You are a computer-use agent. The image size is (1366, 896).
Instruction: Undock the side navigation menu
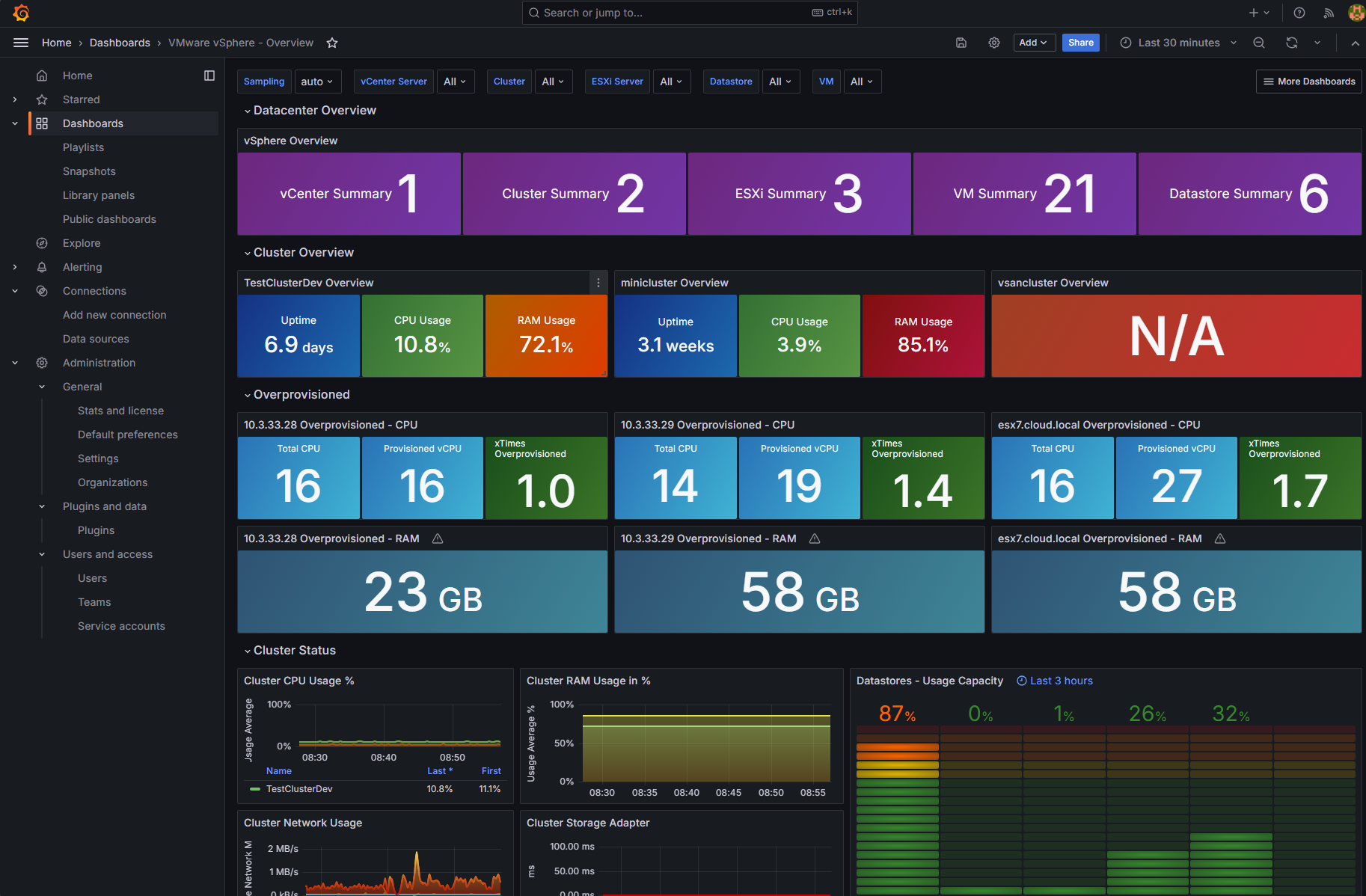click(209, 76)
